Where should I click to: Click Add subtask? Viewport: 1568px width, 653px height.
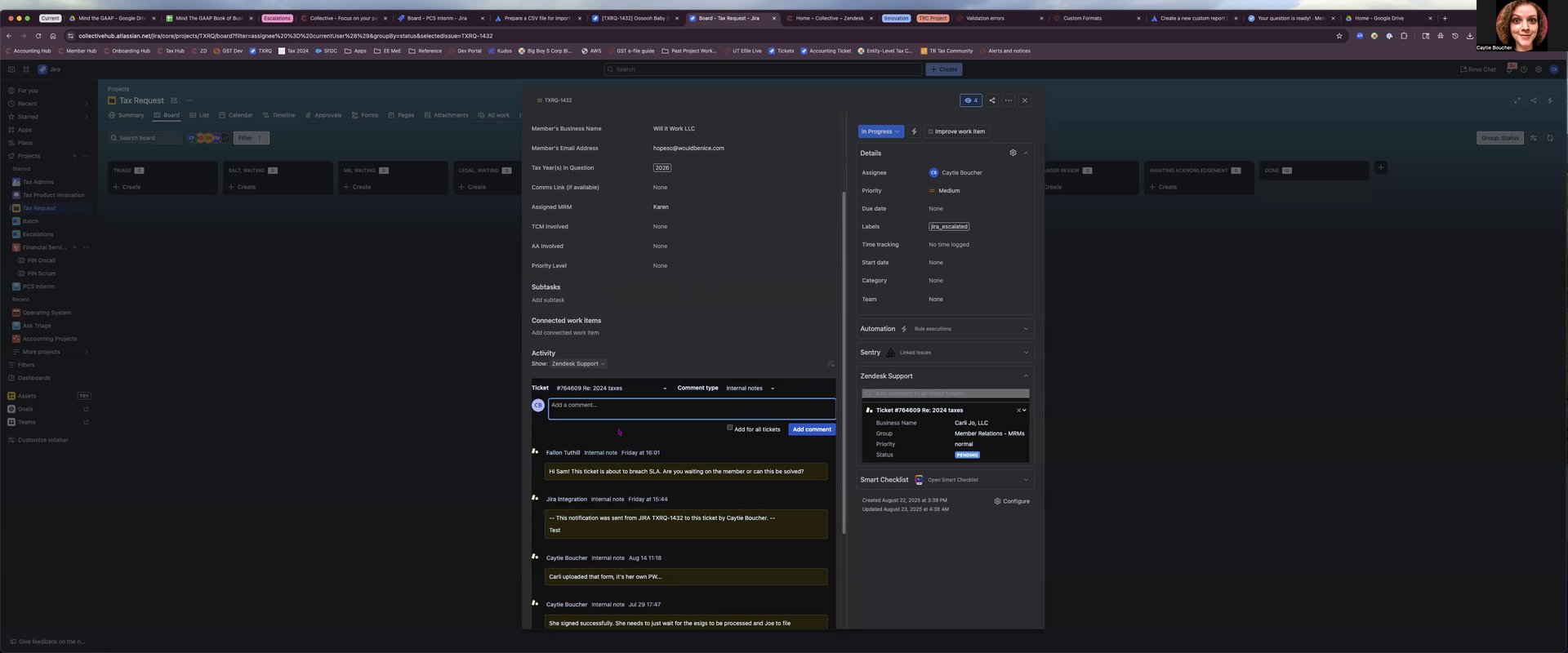[x=548, y=300]
